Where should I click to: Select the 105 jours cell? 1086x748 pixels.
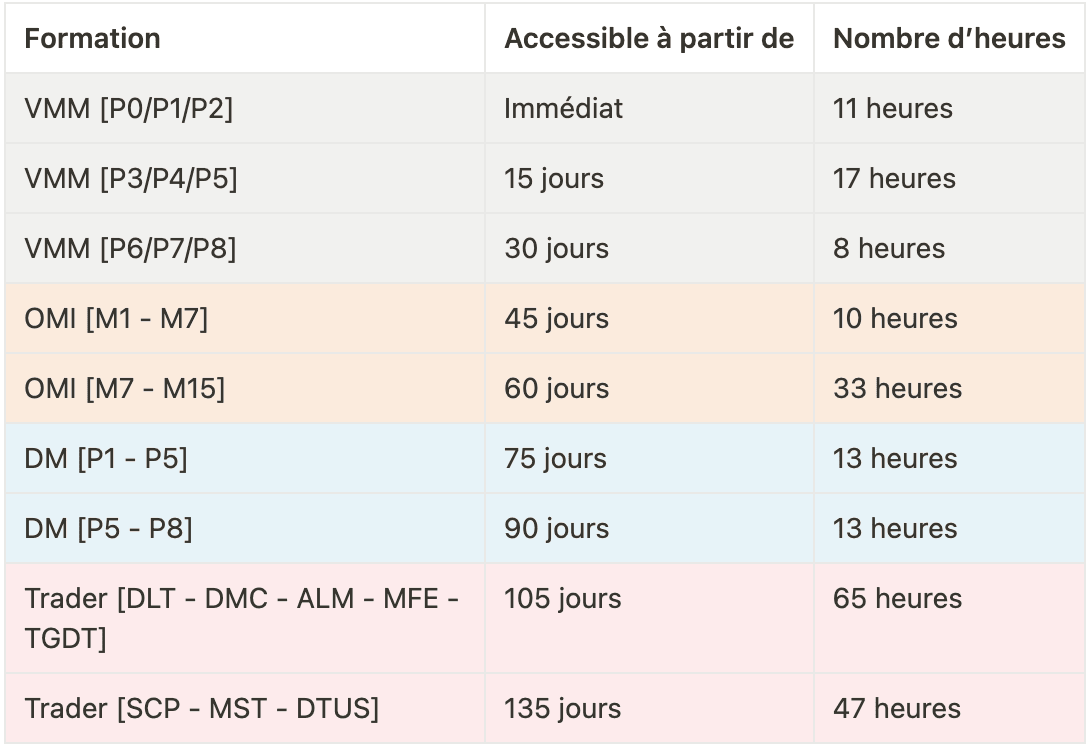649,618
